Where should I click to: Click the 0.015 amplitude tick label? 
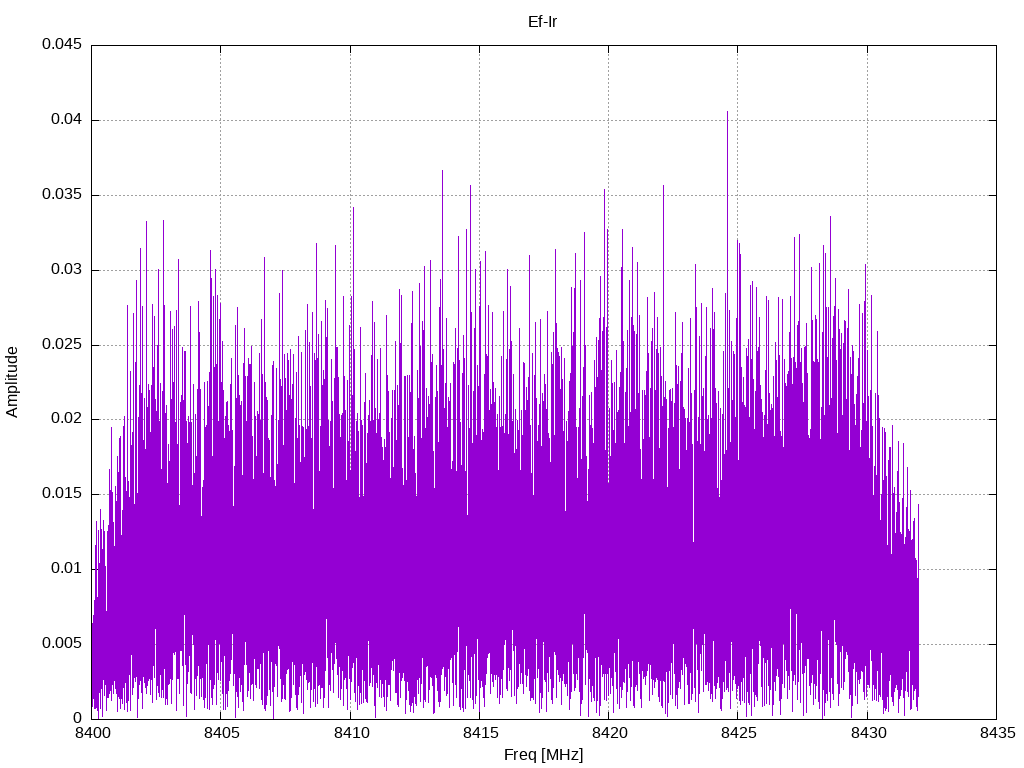[62, 494]
